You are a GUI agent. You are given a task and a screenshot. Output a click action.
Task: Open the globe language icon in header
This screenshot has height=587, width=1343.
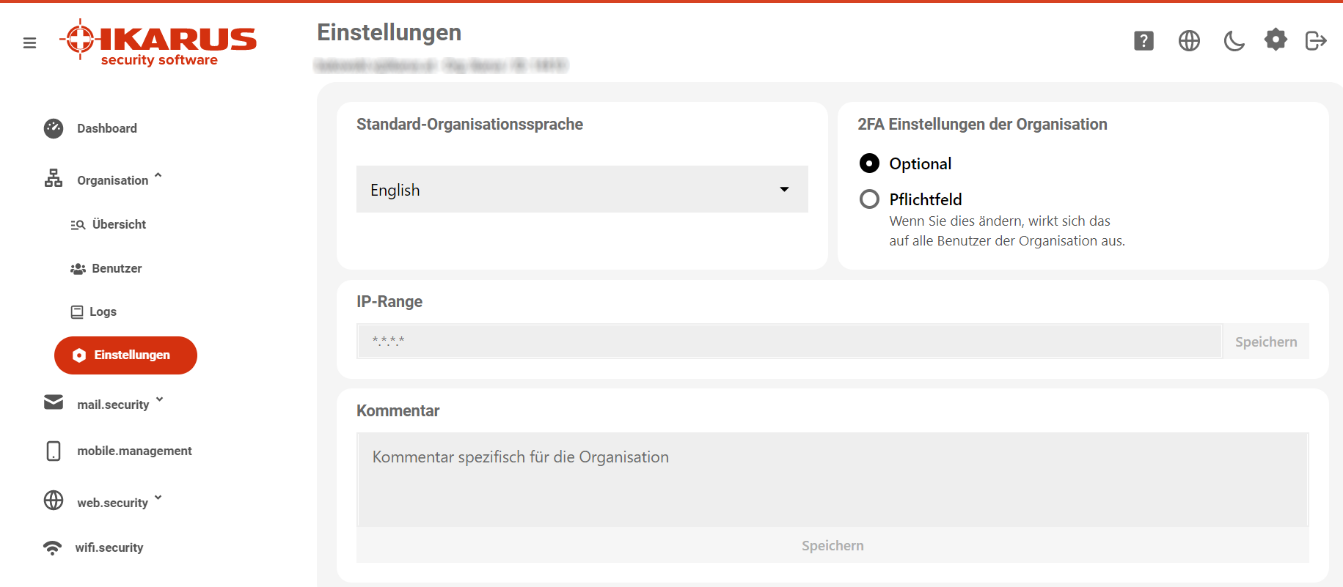1189,41
